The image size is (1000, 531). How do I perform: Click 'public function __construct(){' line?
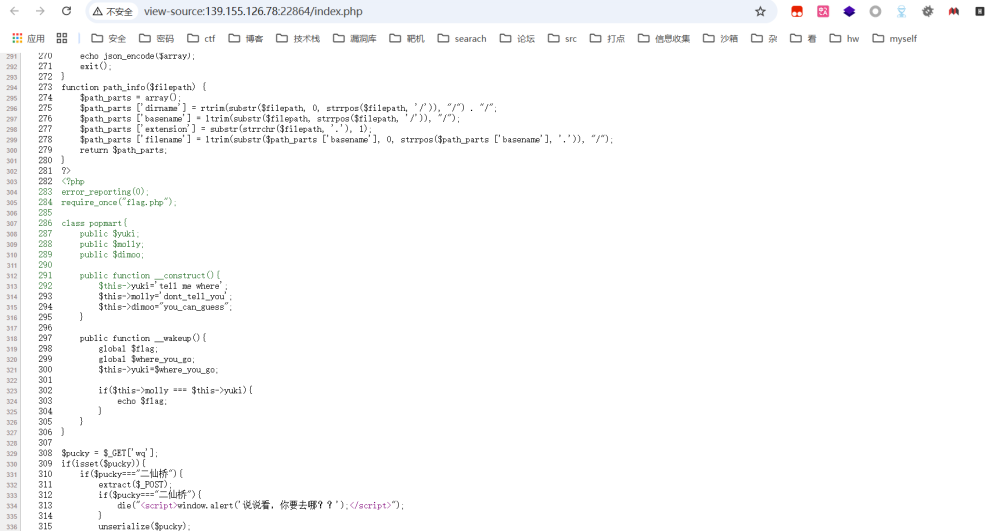coord(150,275)
